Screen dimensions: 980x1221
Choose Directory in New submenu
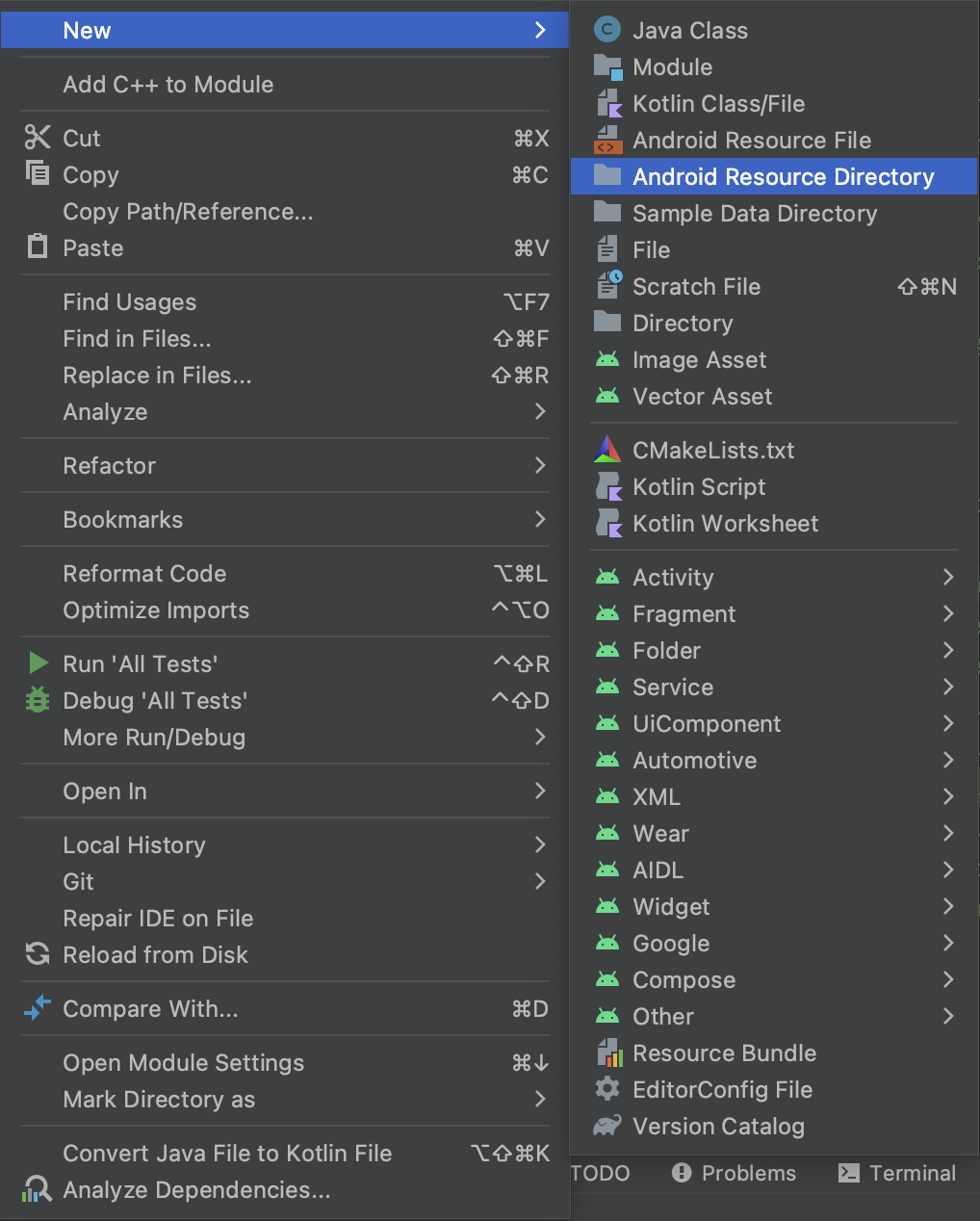774,324
